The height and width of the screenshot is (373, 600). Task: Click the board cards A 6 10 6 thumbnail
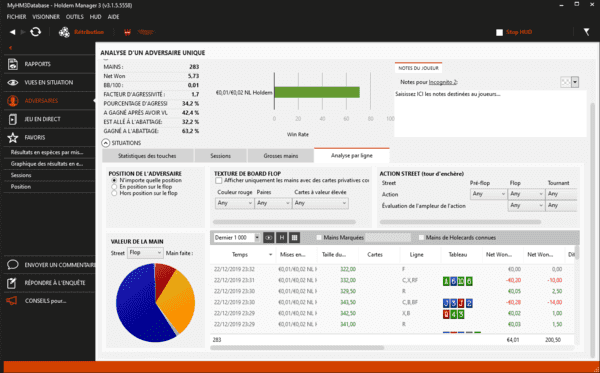pyautogui.click(x=458, y=282)
